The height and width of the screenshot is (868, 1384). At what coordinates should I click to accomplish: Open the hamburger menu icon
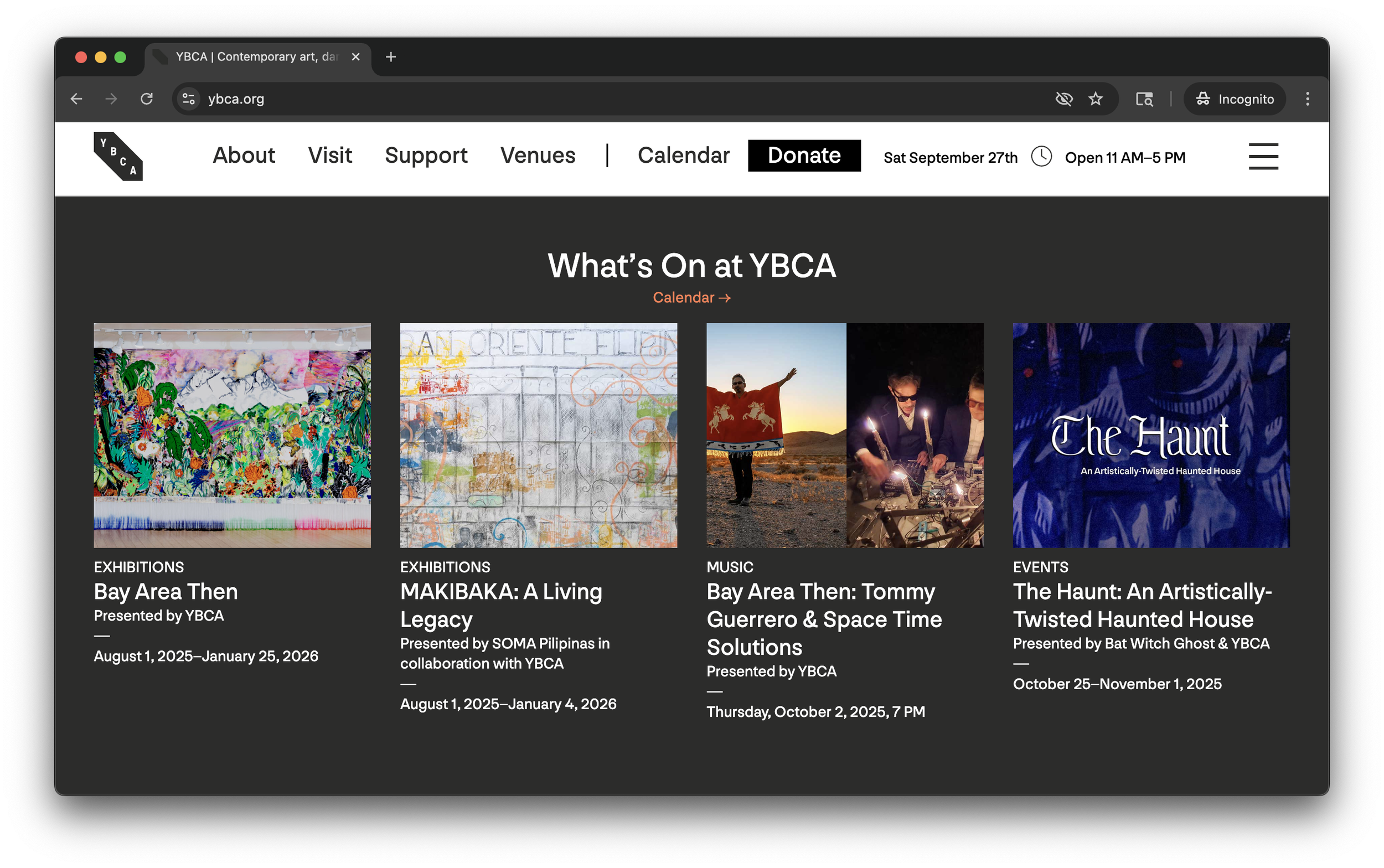(1263, 156)
